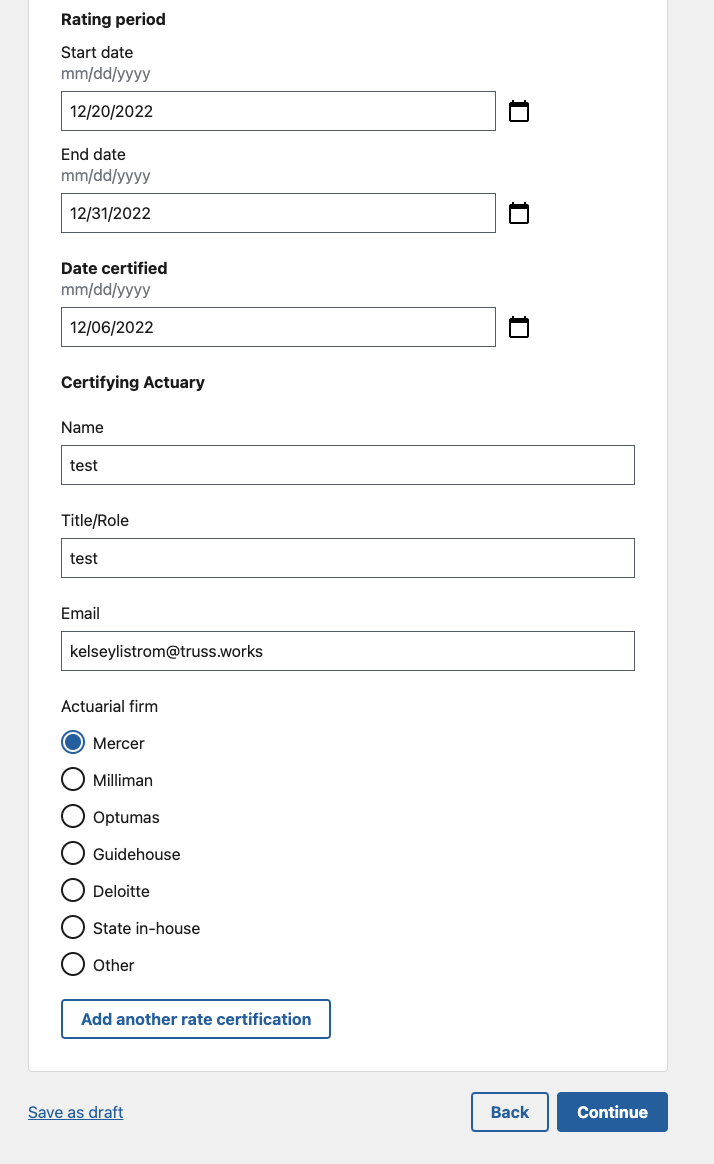Open the Date certified calendar picker

[519, 327]
